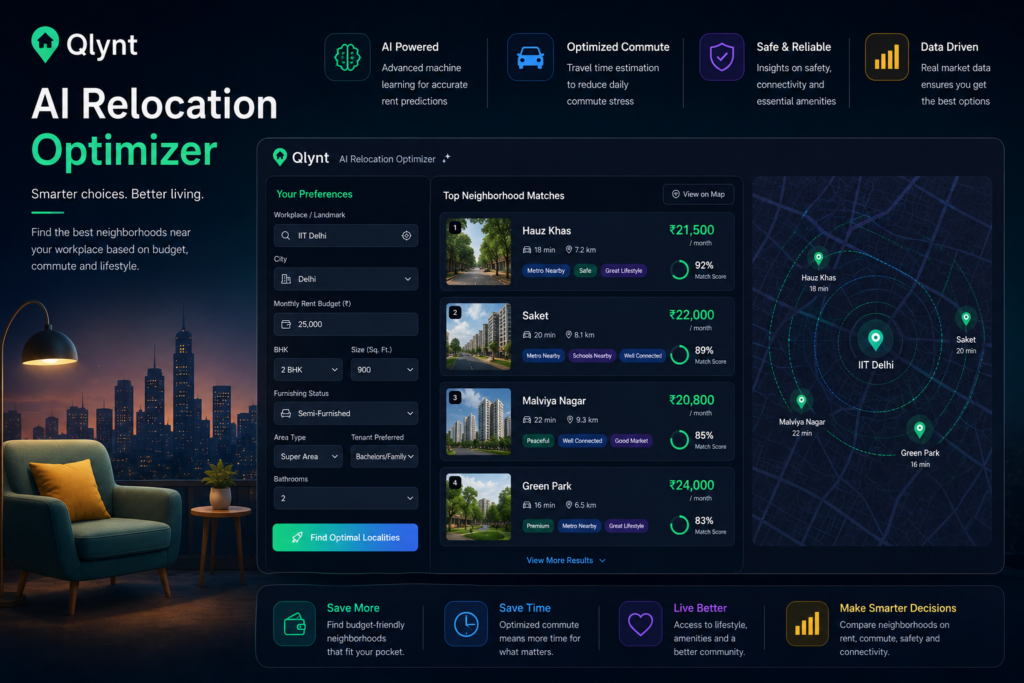Click the Good Market tag on Malviya Nagar
Viewport: 1024px width, 683px height.
point(631,441)
